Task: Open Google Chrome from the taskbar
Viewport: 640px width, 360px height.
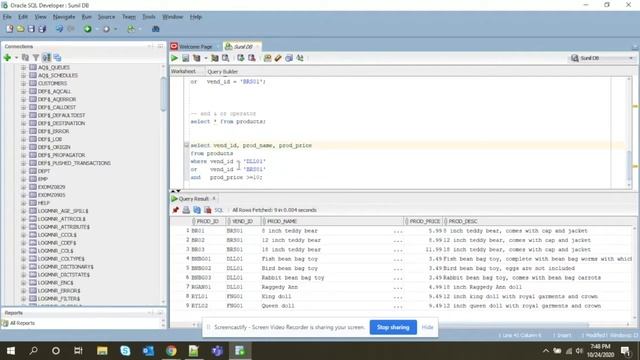Action: click(x=171, y=351)
